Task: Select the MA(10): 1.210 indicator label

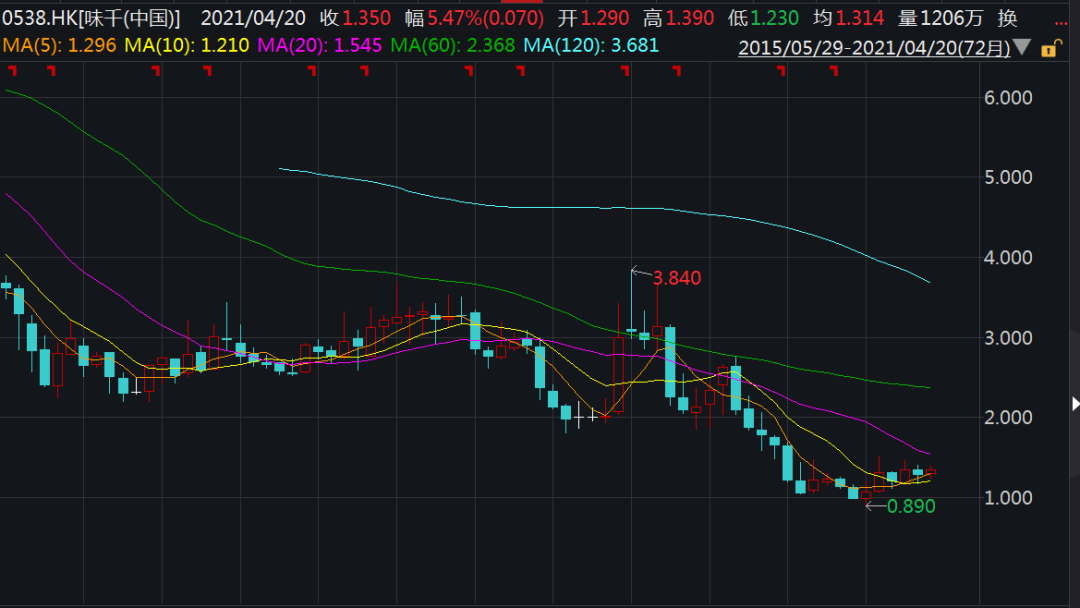Action: [187, 45]
